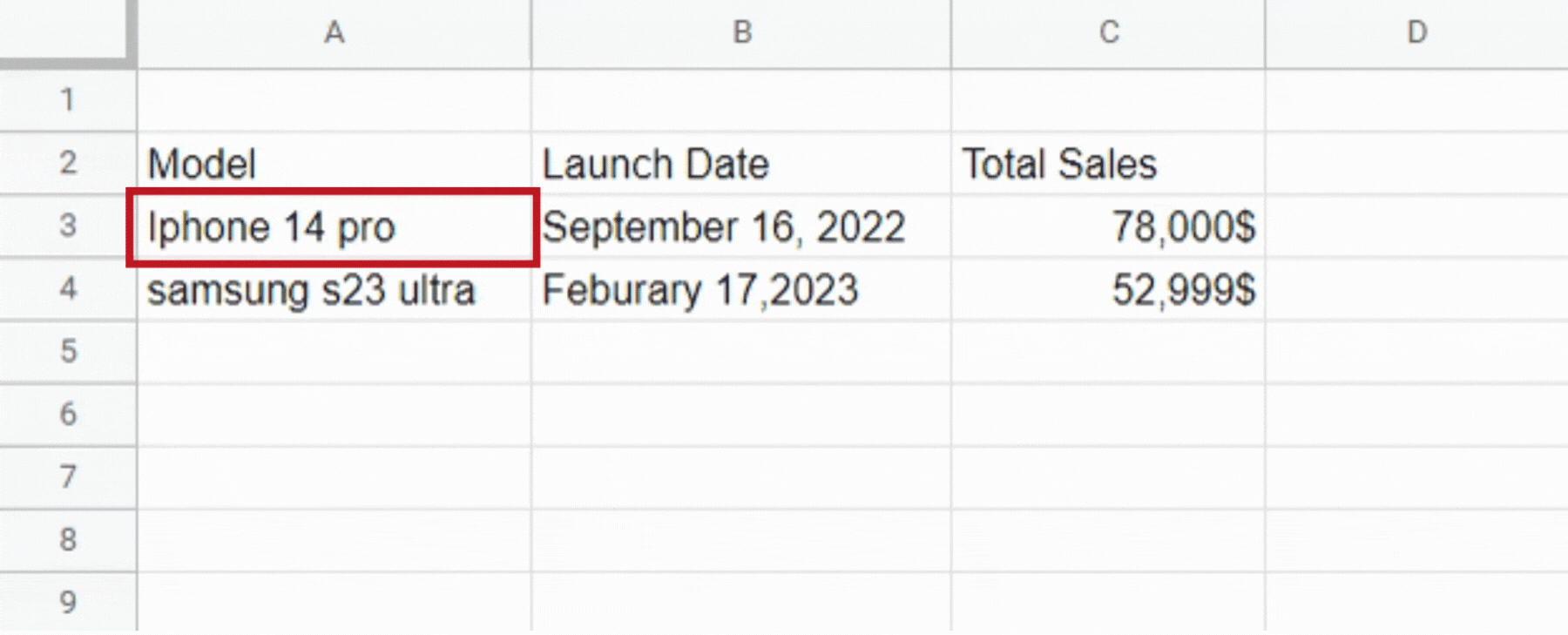Select row 1 header

pos(68,100)
